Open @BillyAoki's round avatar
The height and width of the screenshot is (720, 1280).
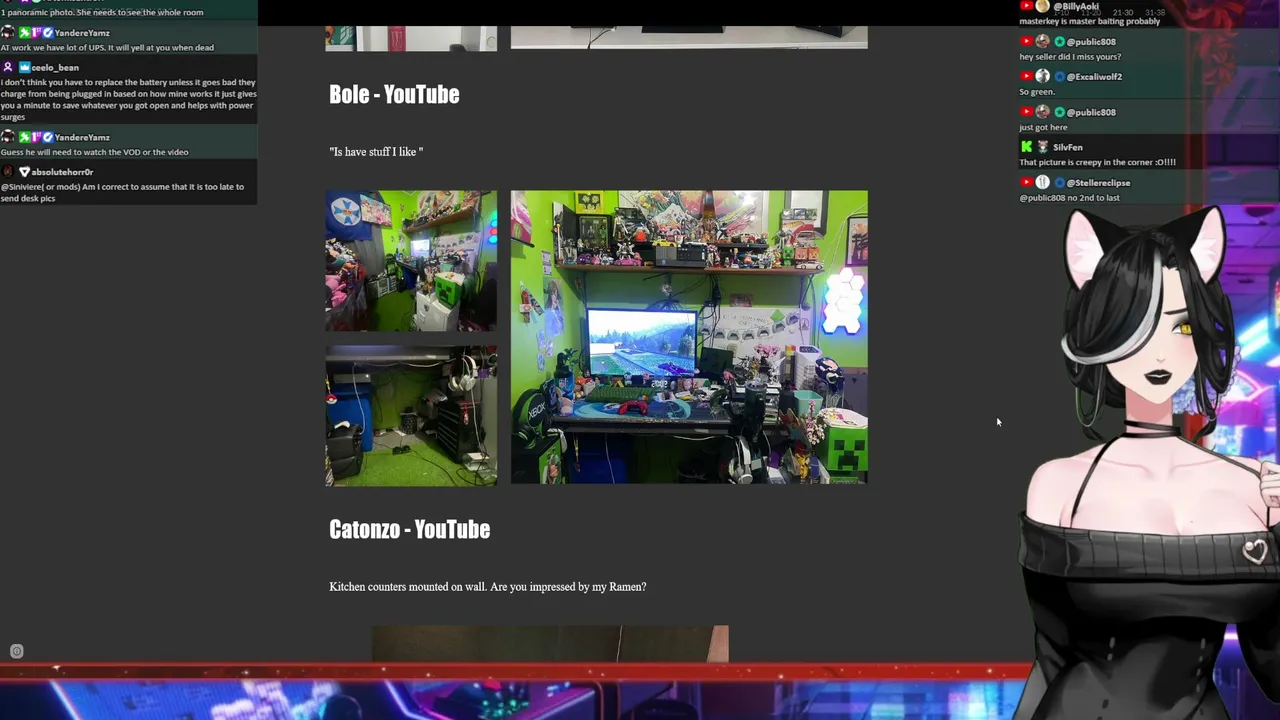pos(1043,6)
